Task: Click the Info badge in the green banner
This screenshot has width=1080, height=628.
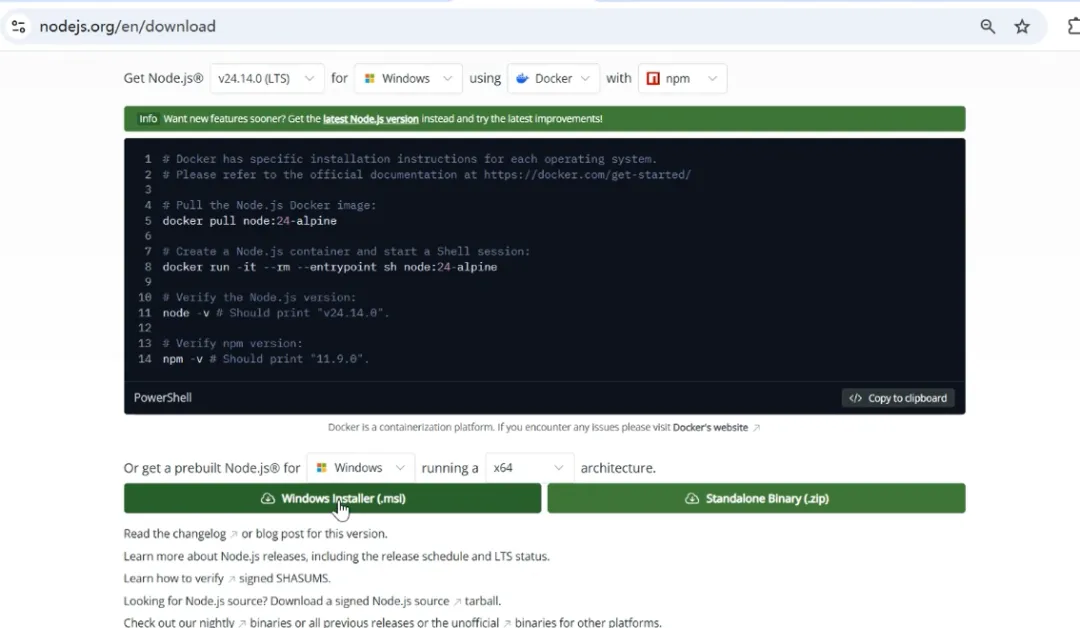Action: 148,118
